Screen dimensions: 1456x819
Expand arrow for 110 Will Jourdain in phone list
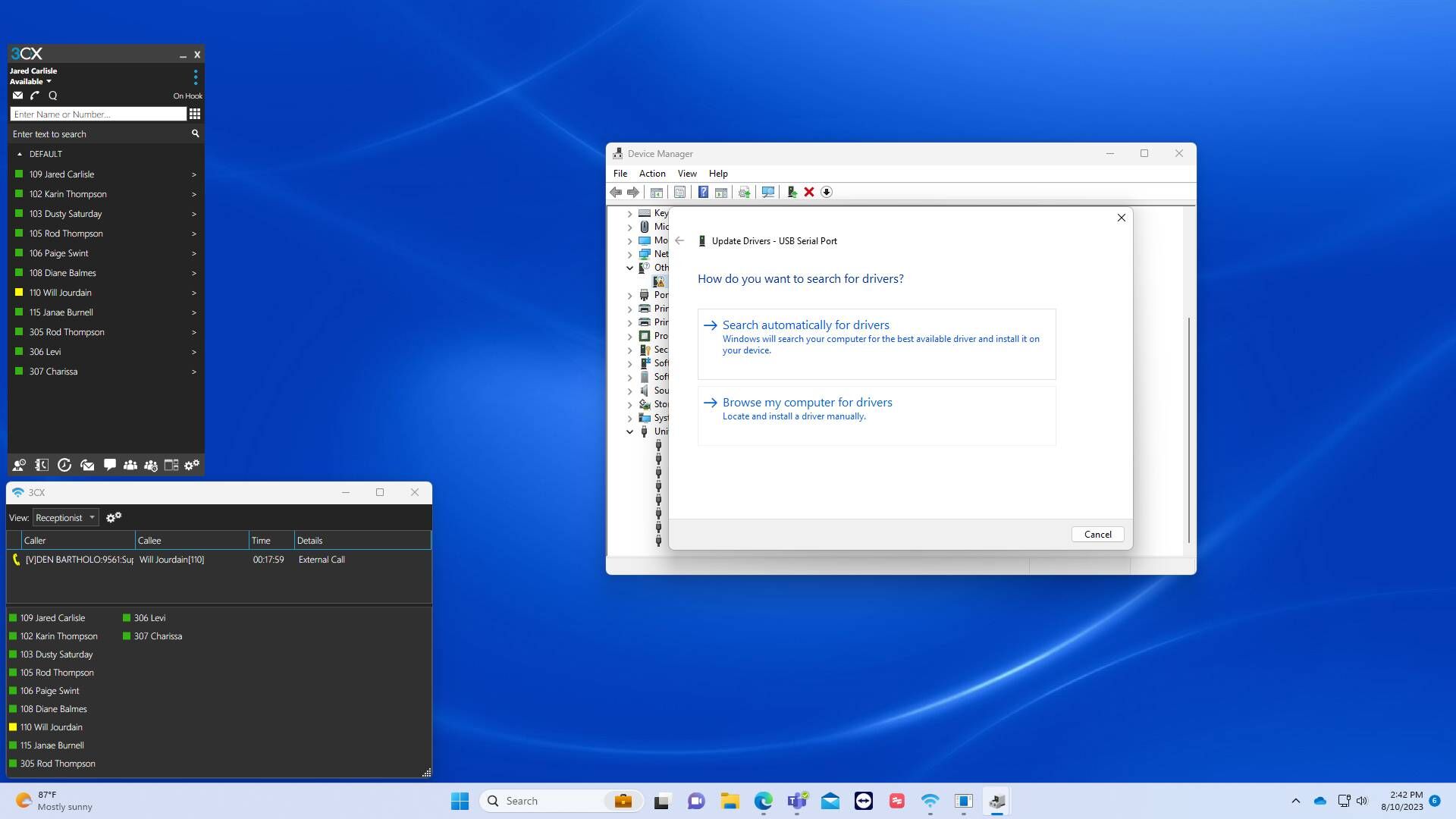[x=194, y=293]
